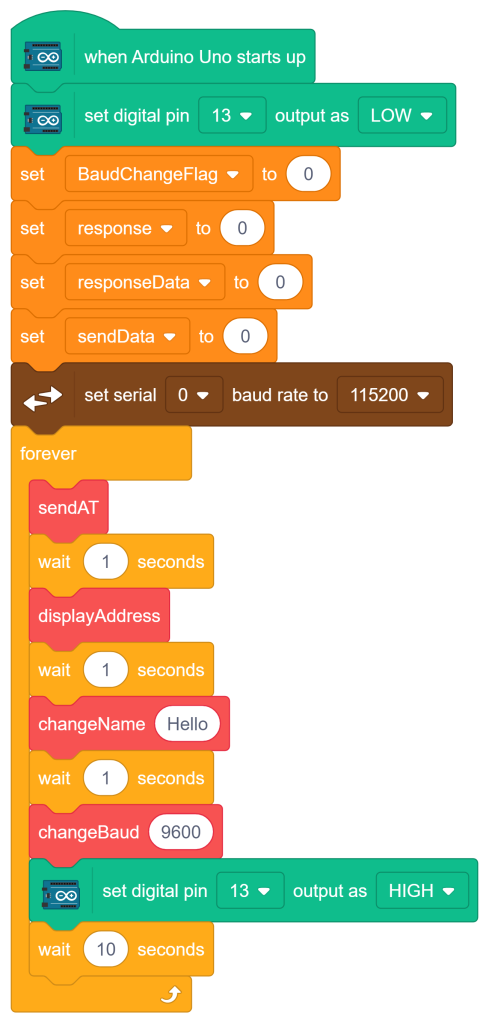Open the LOW output dropdown
489x1024 pixels.
point(402,116)
